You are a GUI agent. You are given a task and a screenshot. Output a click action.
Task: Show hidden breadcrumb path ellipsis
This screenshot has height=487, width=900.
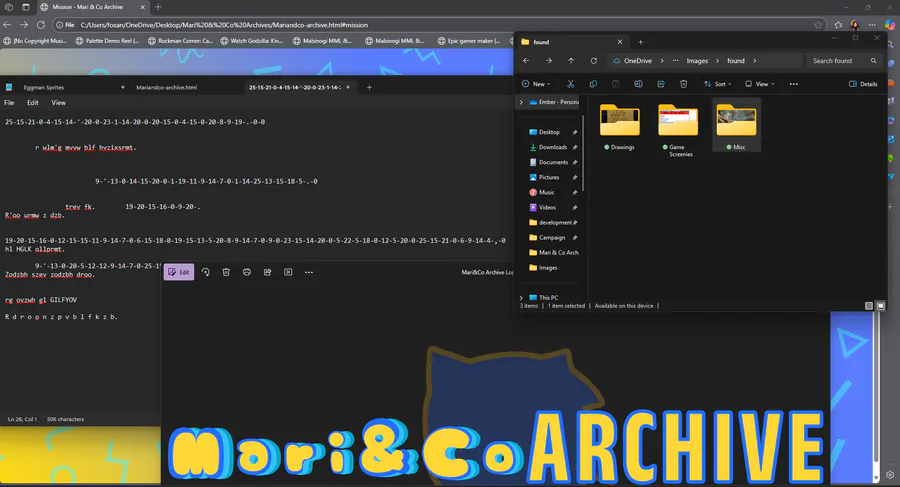[x=675, y=60]
